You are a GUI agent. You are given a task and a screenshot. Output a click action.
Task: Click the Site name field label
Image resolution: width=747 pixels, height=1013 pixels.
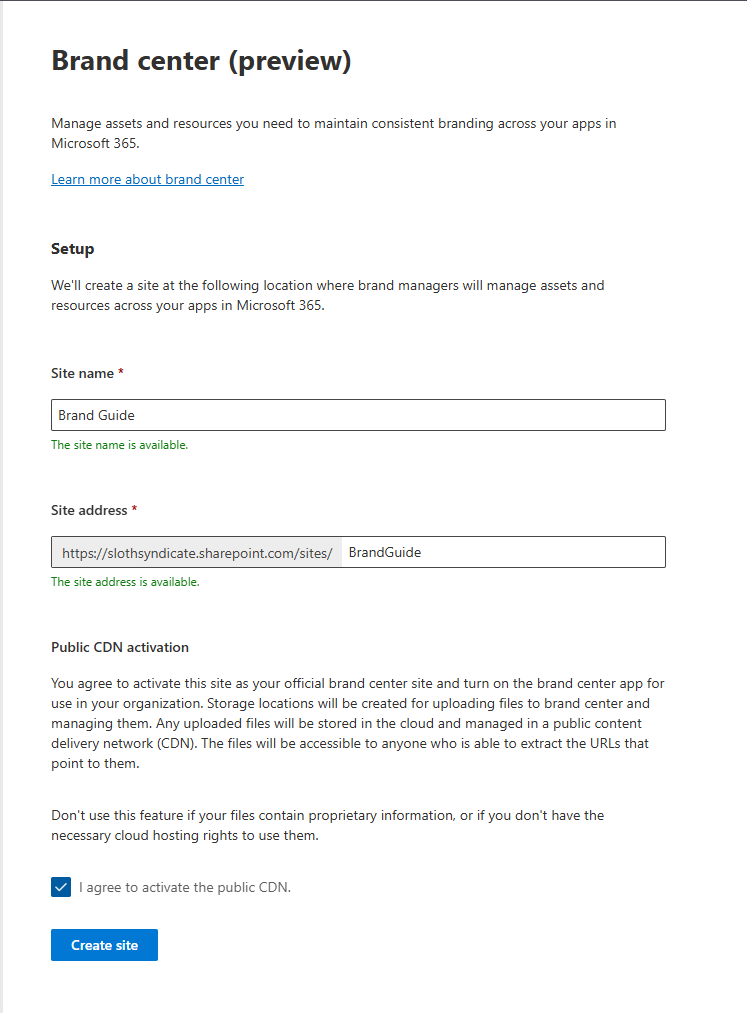point(82,373)
